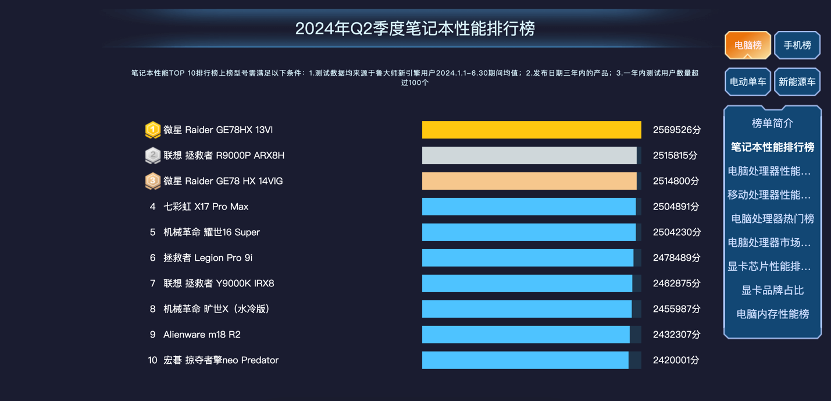Go to 电脑处理器市场 sidebar entry
Viewport: 832px width, 402px height.
pos(769,242)
